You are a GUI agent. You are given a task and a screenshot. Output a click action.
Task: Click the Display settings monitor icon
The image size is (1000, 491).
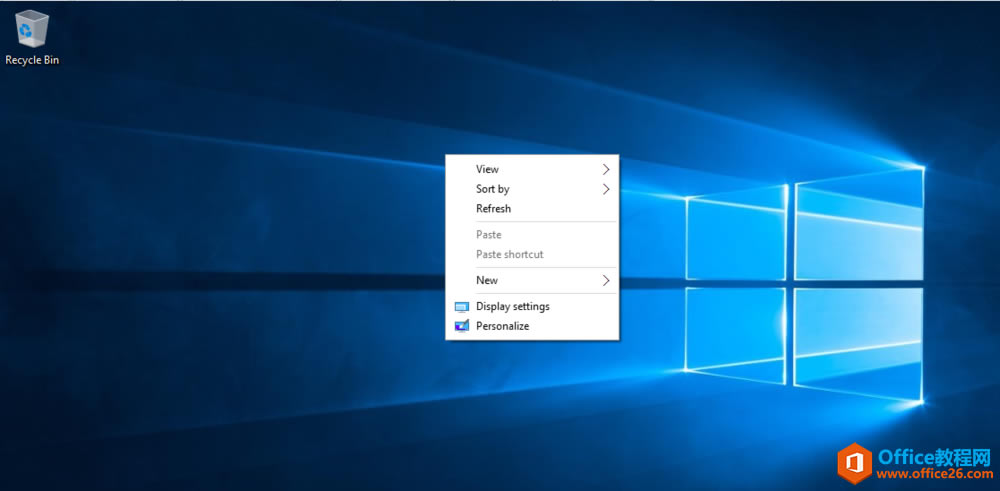tap(461, 307)
